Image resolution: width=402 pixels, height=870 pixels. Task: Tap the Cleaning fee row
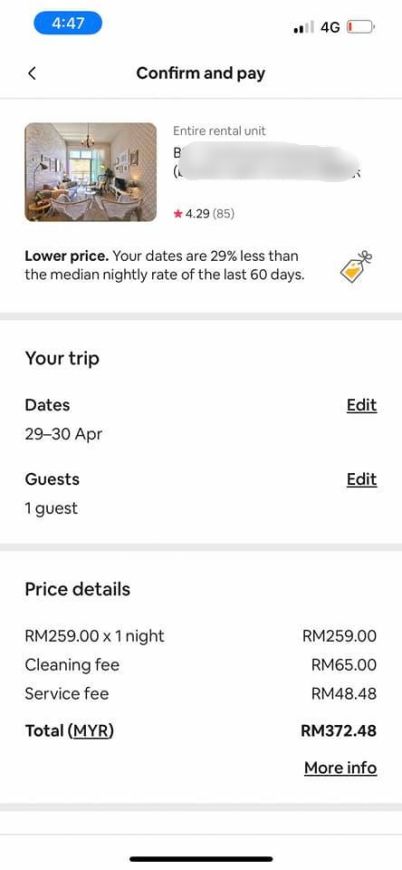(x=201, y=665)
